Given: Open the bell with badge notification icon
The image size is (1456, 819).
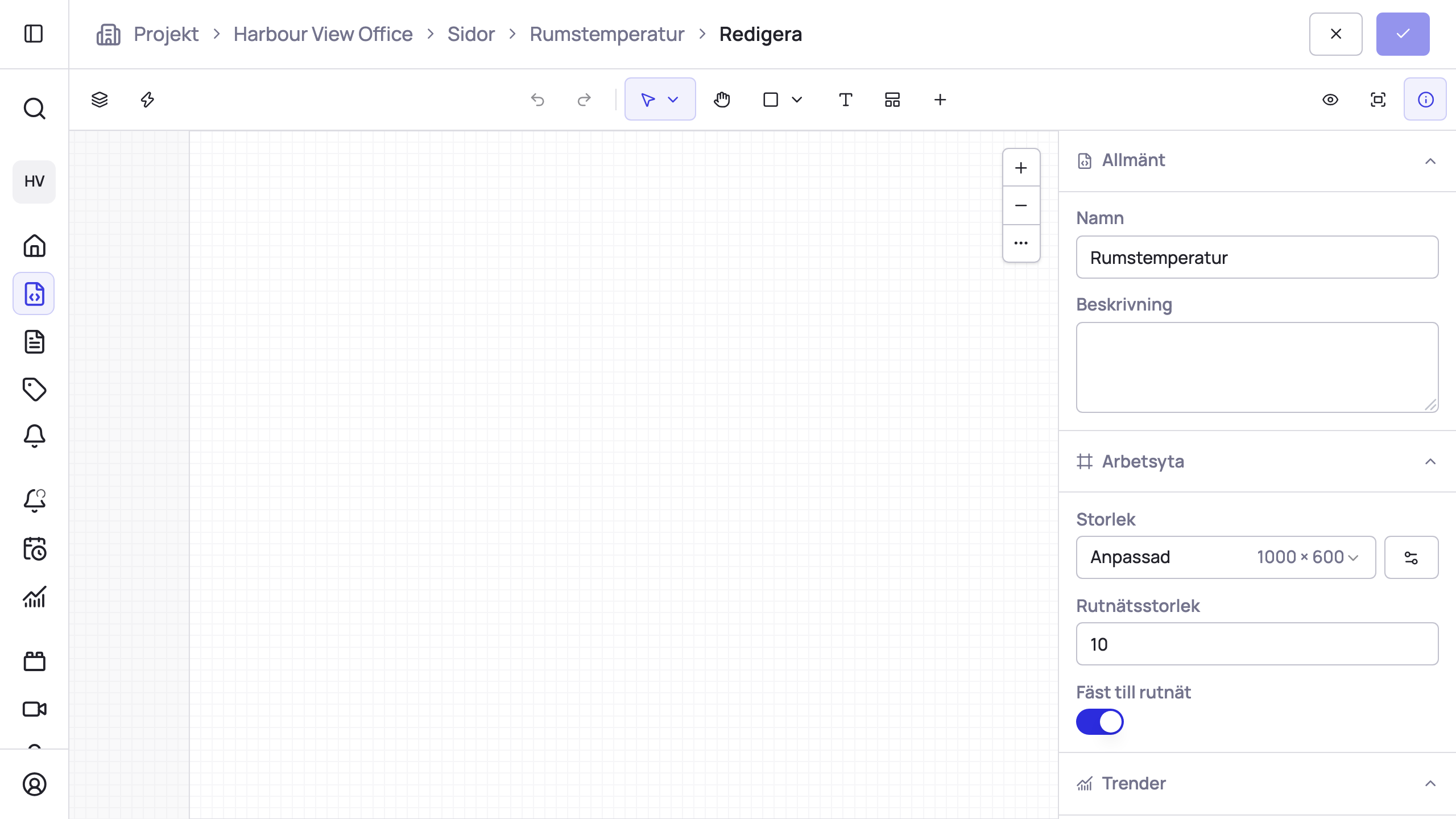Looking at the screenshot, I should click(34, 500).
